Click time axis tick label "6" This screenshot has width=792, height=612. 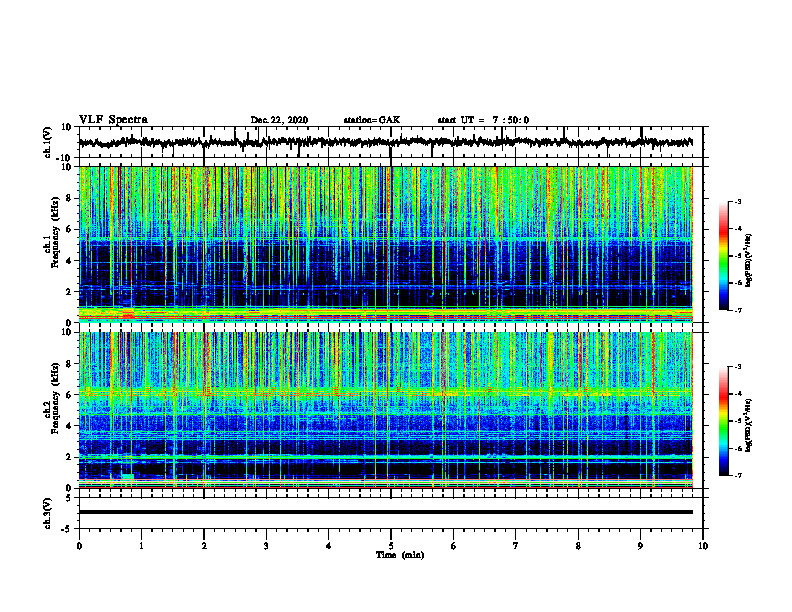click(454, 546)
